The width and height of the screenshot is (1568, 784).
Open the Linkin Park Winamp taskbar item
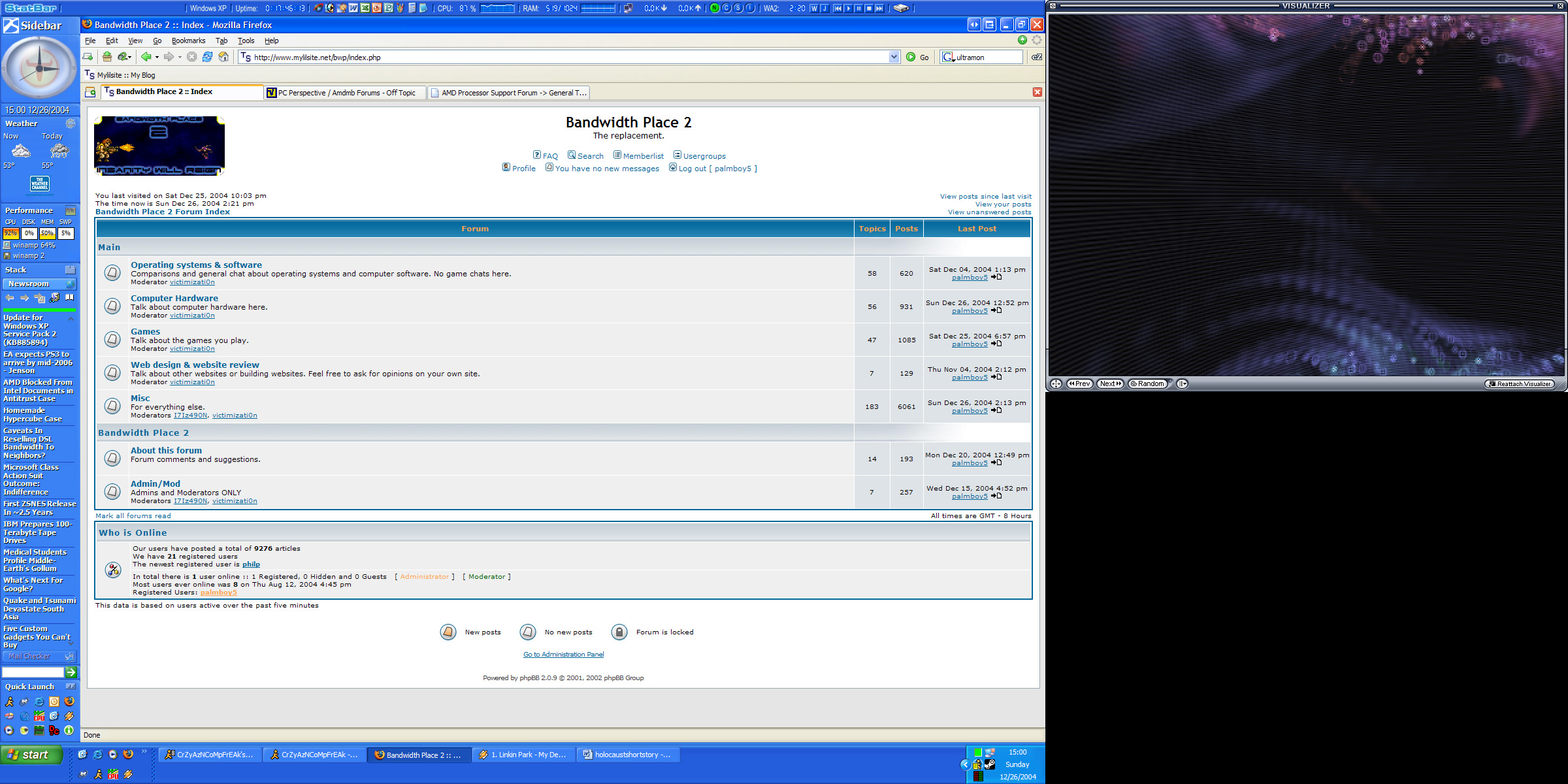524,755
